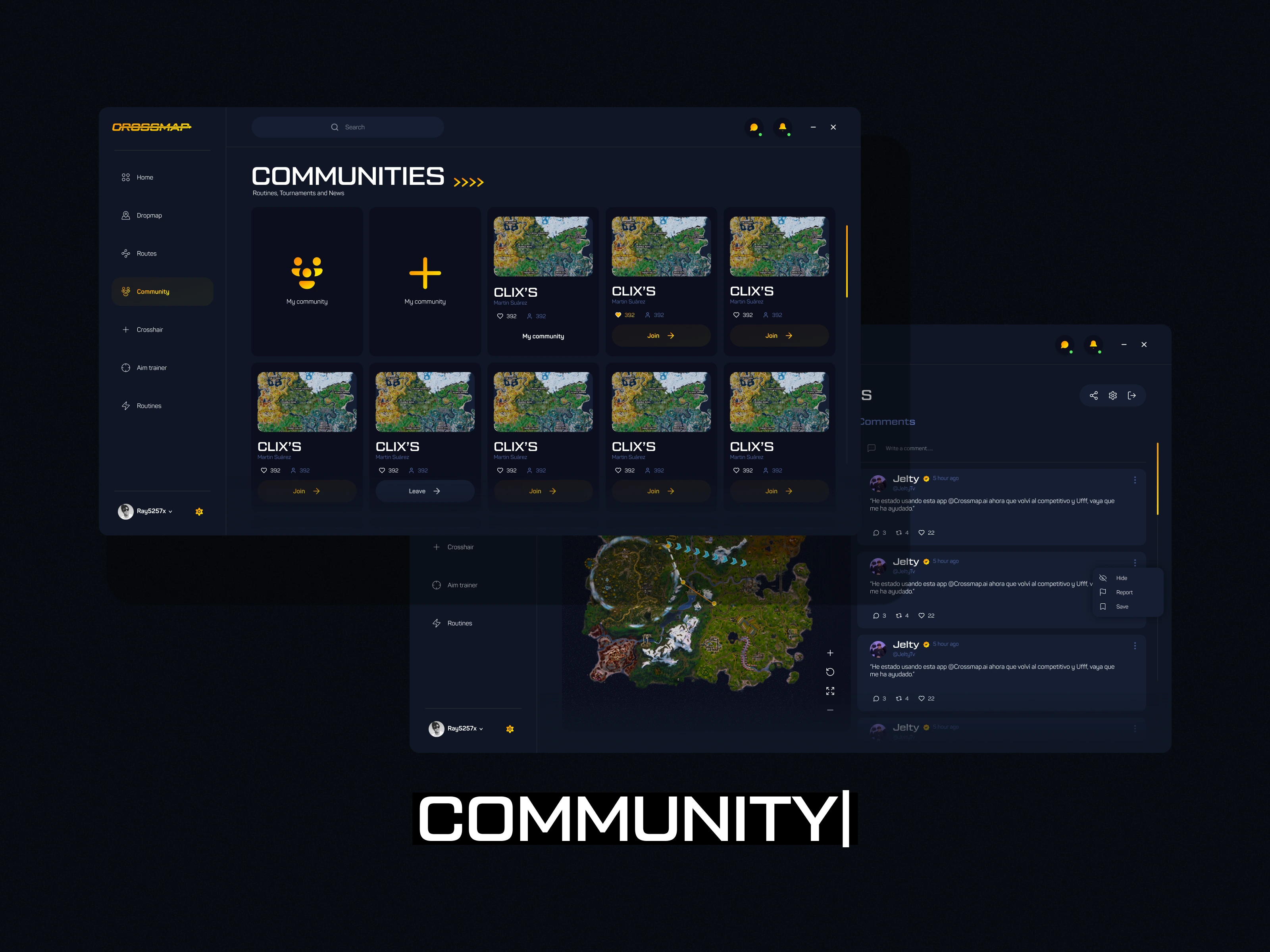Click the fullscreen expand icon on the map
1270x952 pixels.
(x=829, y=691)
